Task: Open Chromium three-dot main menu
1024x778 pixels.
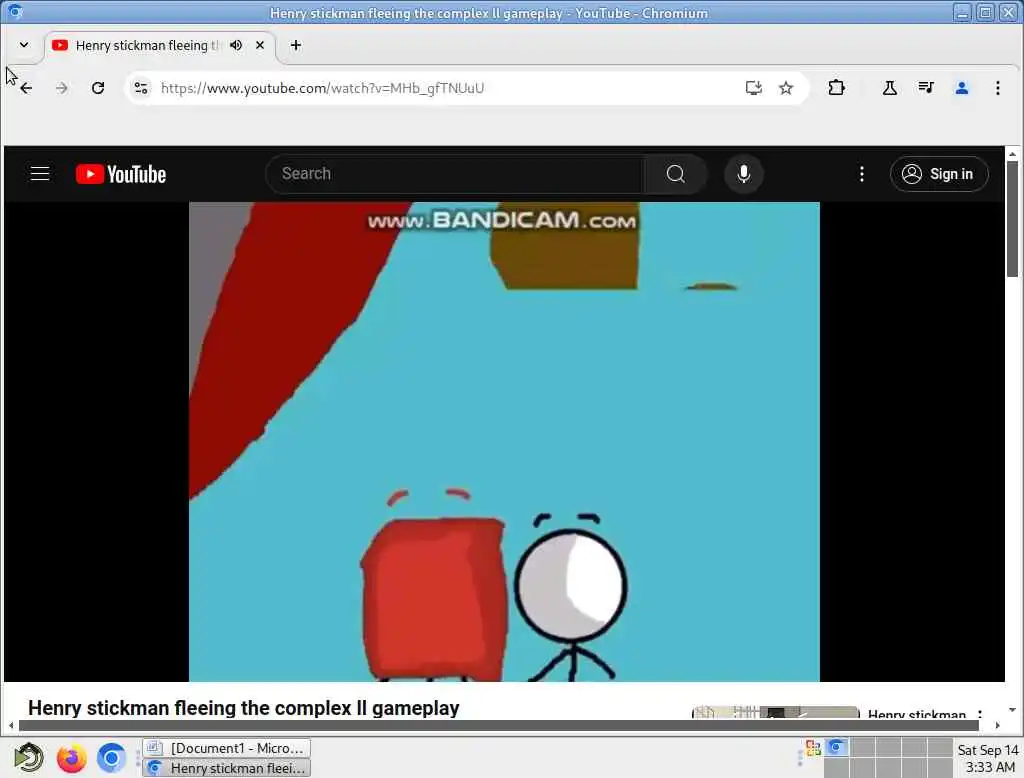Action: pyautogui.click(x=997, y=88)
